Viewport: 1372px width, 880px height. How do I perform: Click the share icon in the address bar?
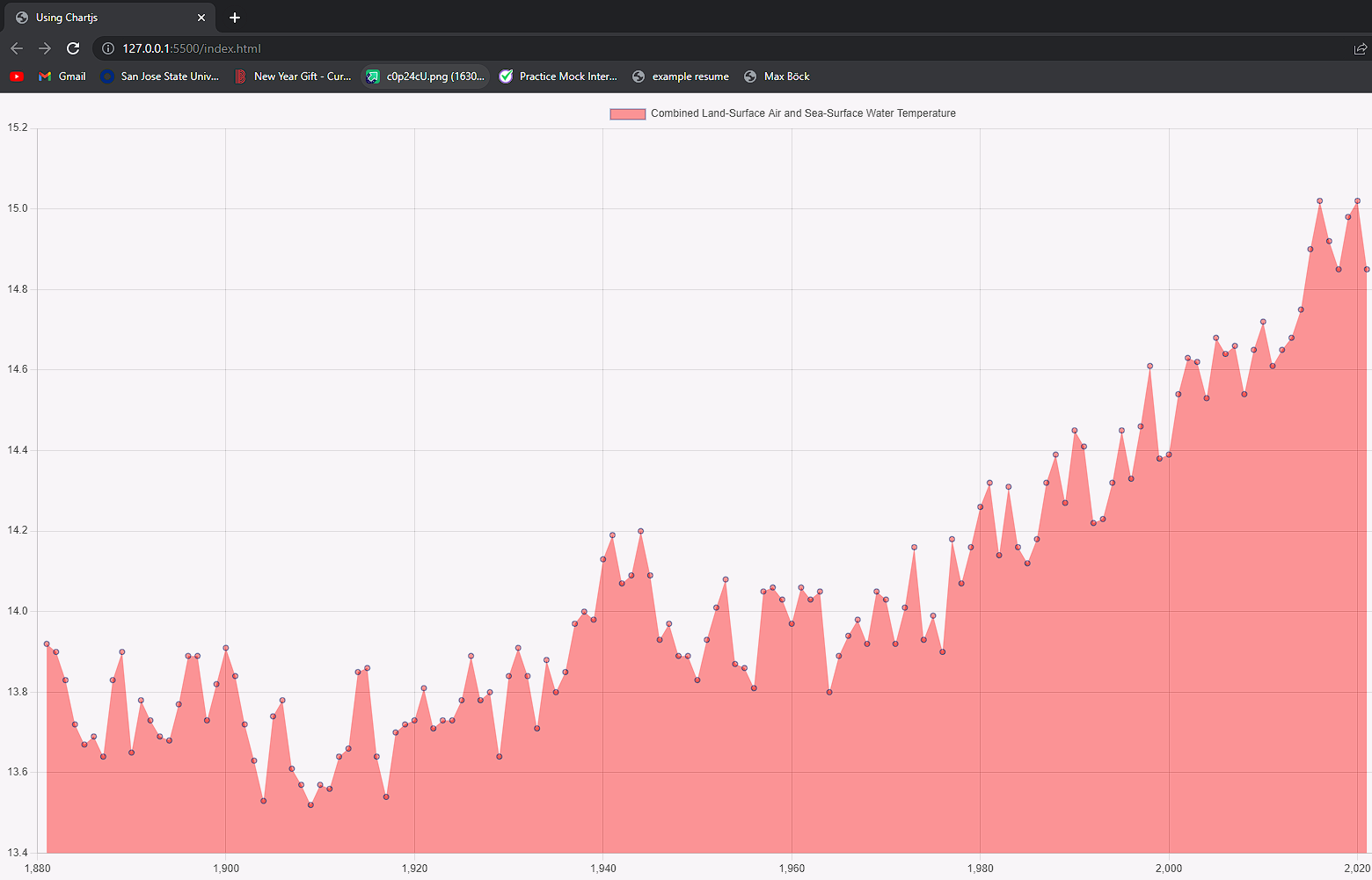click(x=1359, y=48)
